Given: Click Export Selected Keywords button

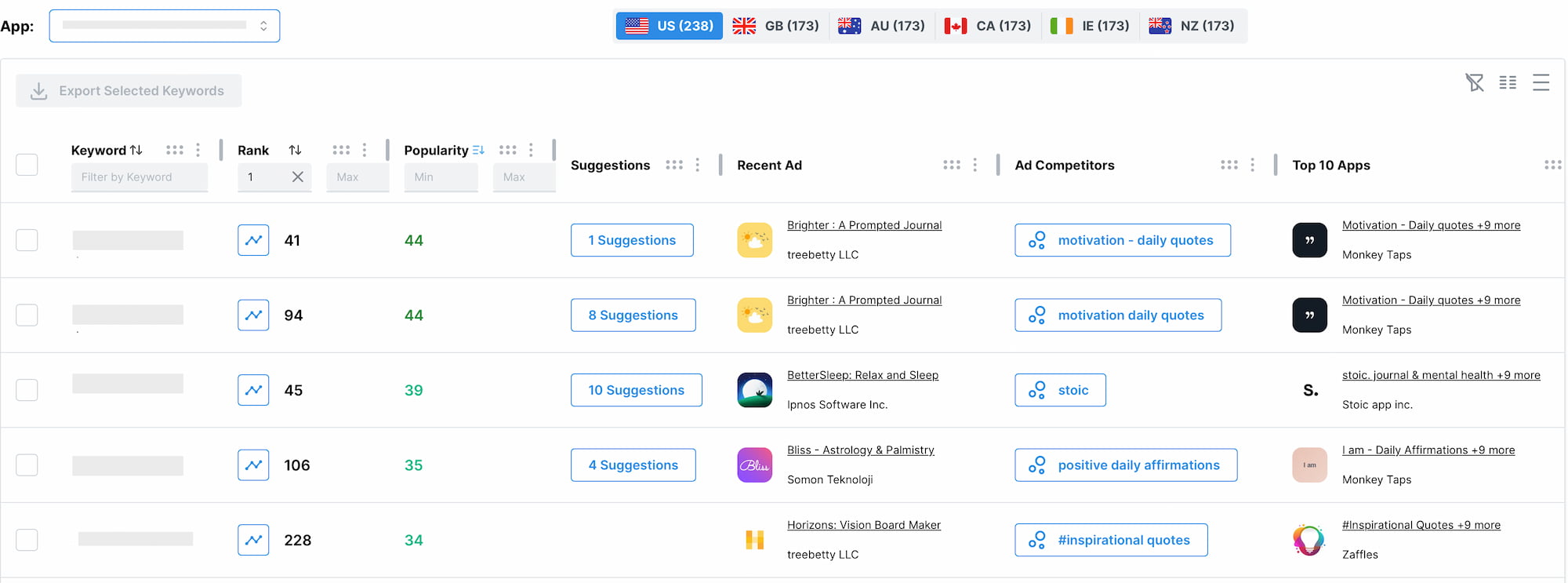Looking at the screenshot, I should click(x=129, y=91).
